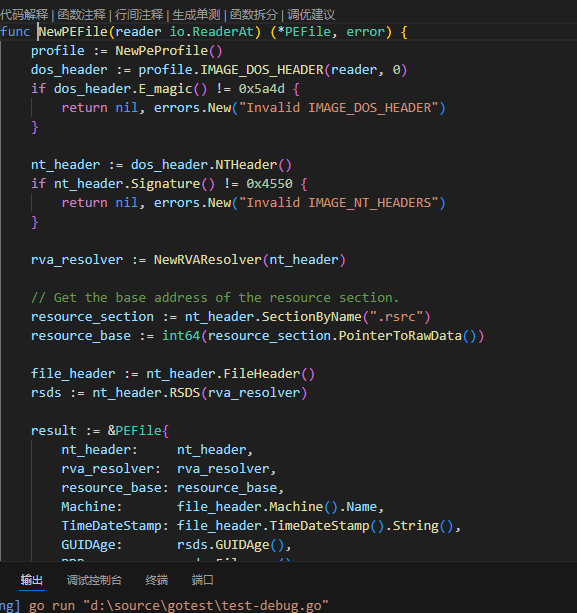Image resolution: width=577 pixels, height=613 pixels.
Task: Click the 行间注释 code lens link
Action: pyautogui.click(x=139, y=15)
